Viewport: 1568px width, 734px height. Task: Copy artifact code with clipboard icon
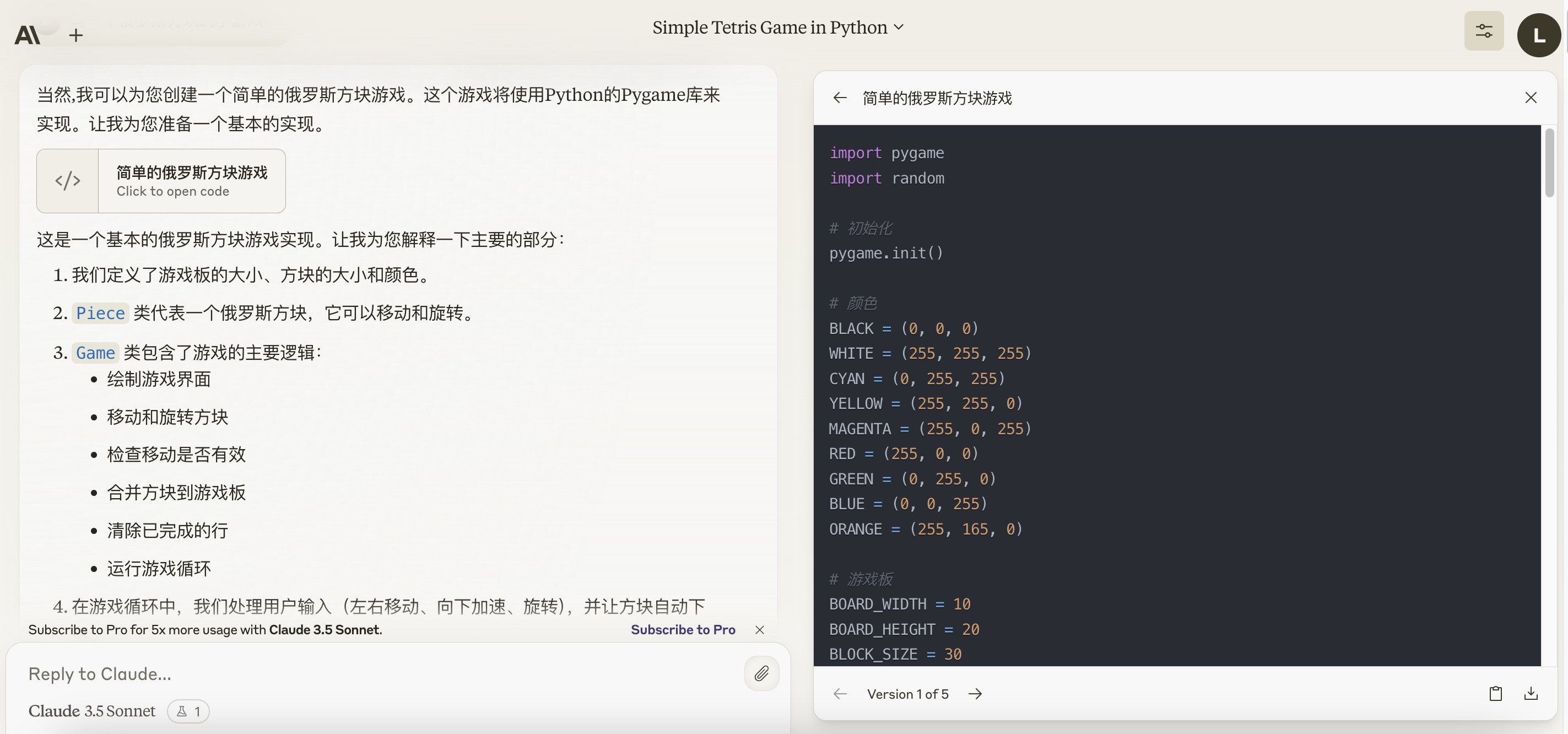1496,694
